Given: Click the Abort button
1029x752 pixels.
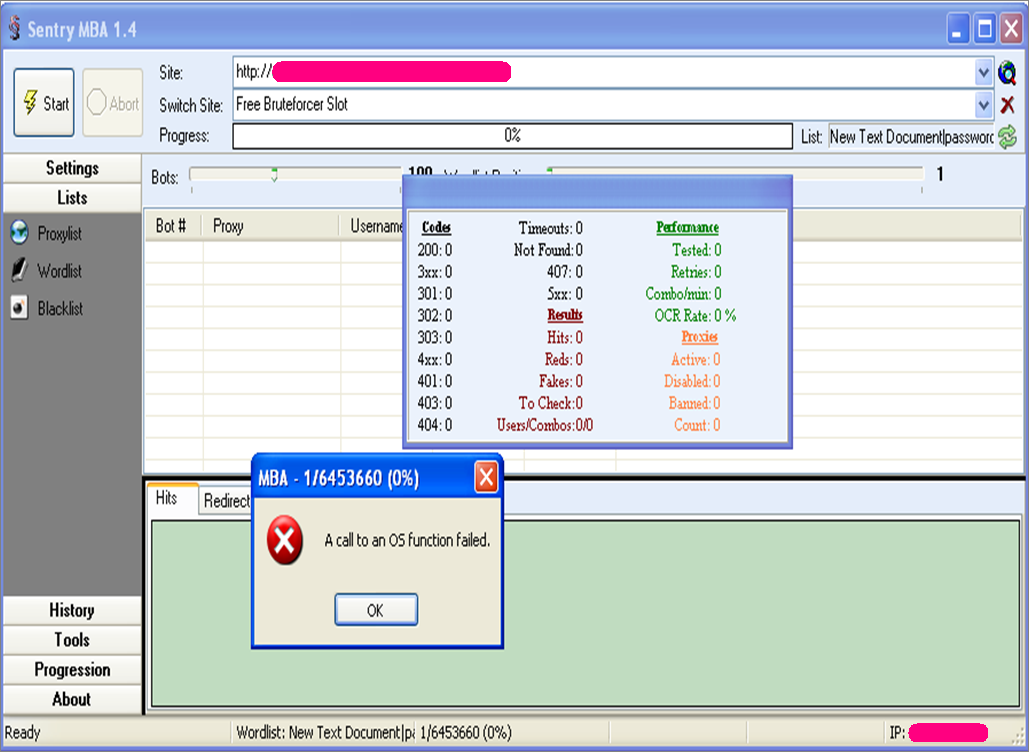Looking at the screenshot, I should click(x=113, y=102).
